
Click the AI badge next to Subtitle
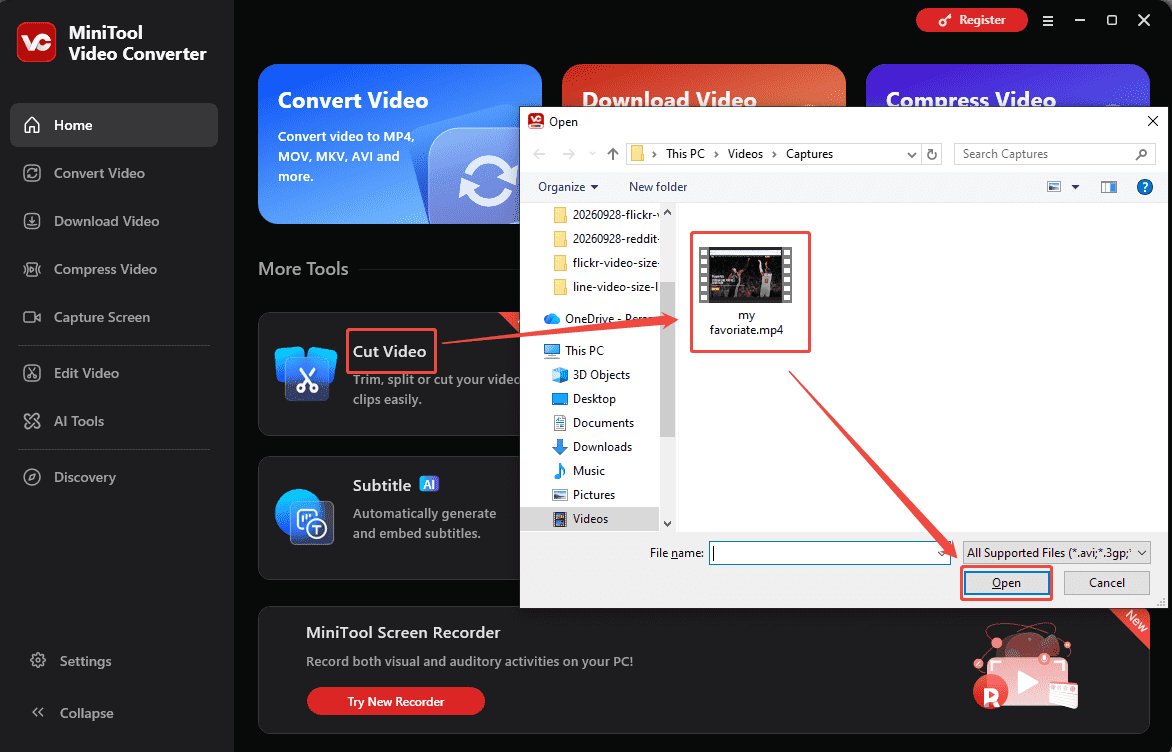(429, 484)
